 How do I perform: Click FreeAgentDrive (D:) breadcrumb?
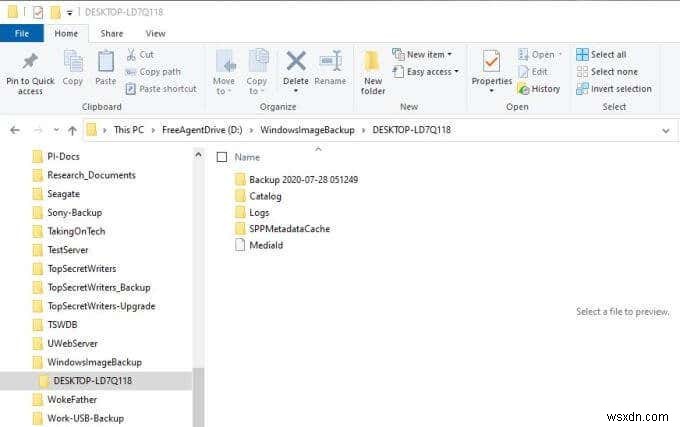[x=202, y=130]
